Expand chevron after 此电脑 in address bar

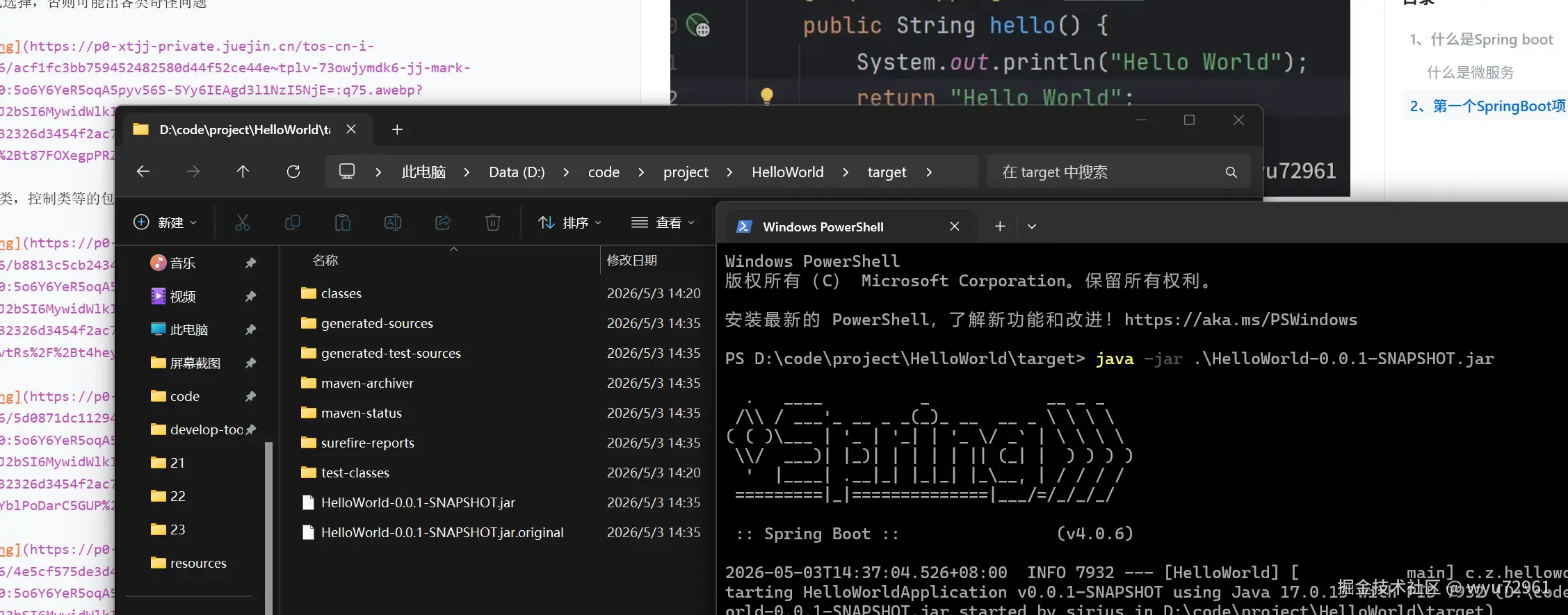[x=467, y=172]
